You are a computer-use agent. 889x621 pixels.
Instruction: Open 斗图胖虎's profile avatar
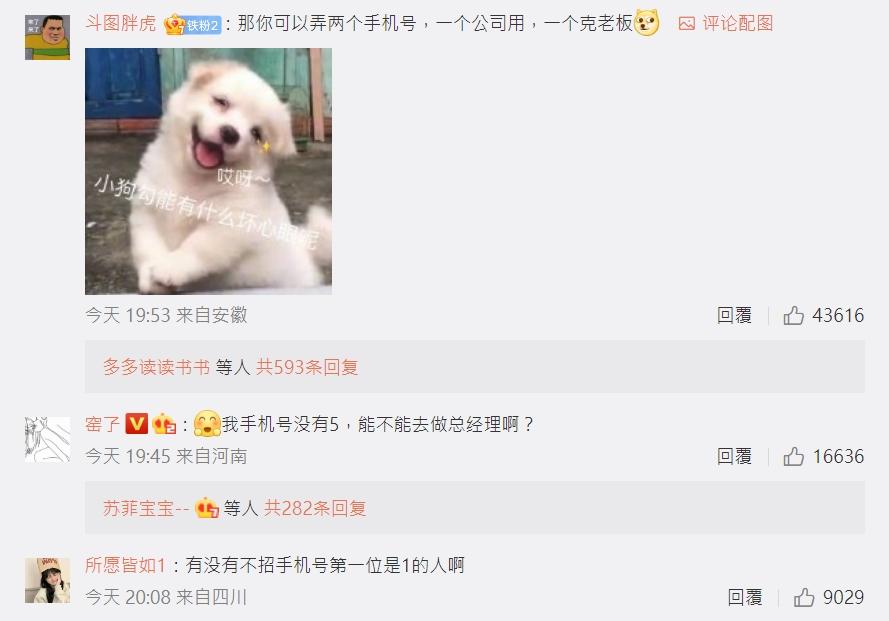click(47, 37)
